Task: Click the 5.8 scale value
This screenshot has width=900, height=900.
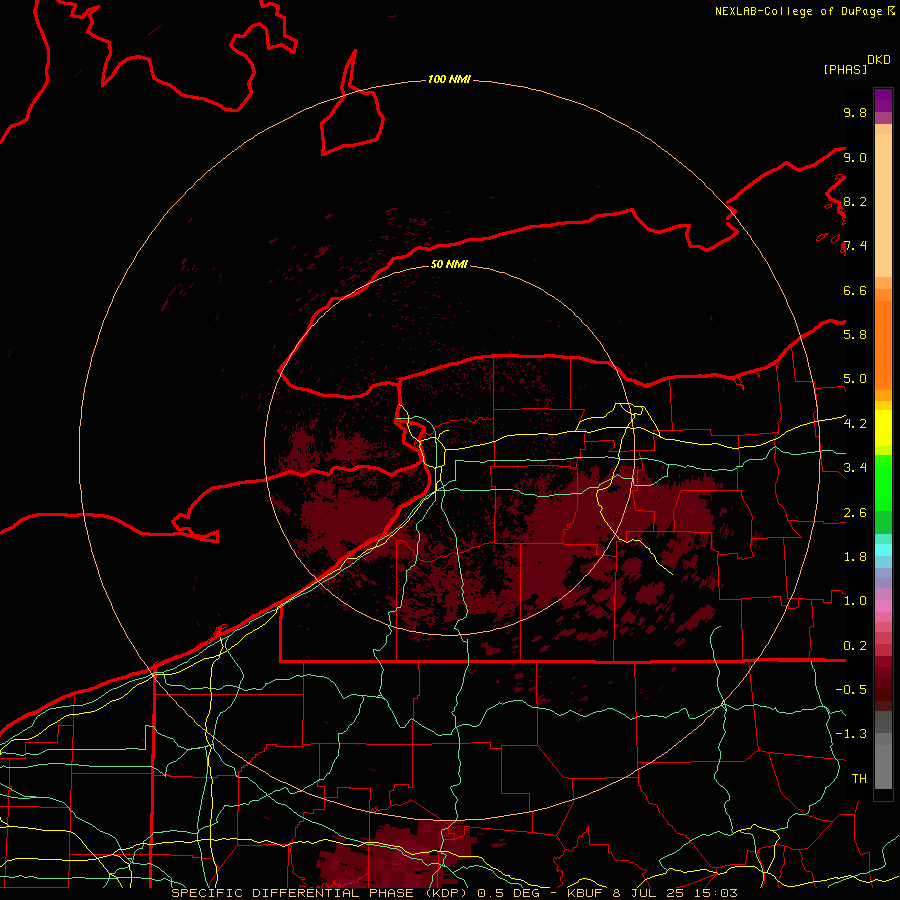Action: tap(855, 335)
